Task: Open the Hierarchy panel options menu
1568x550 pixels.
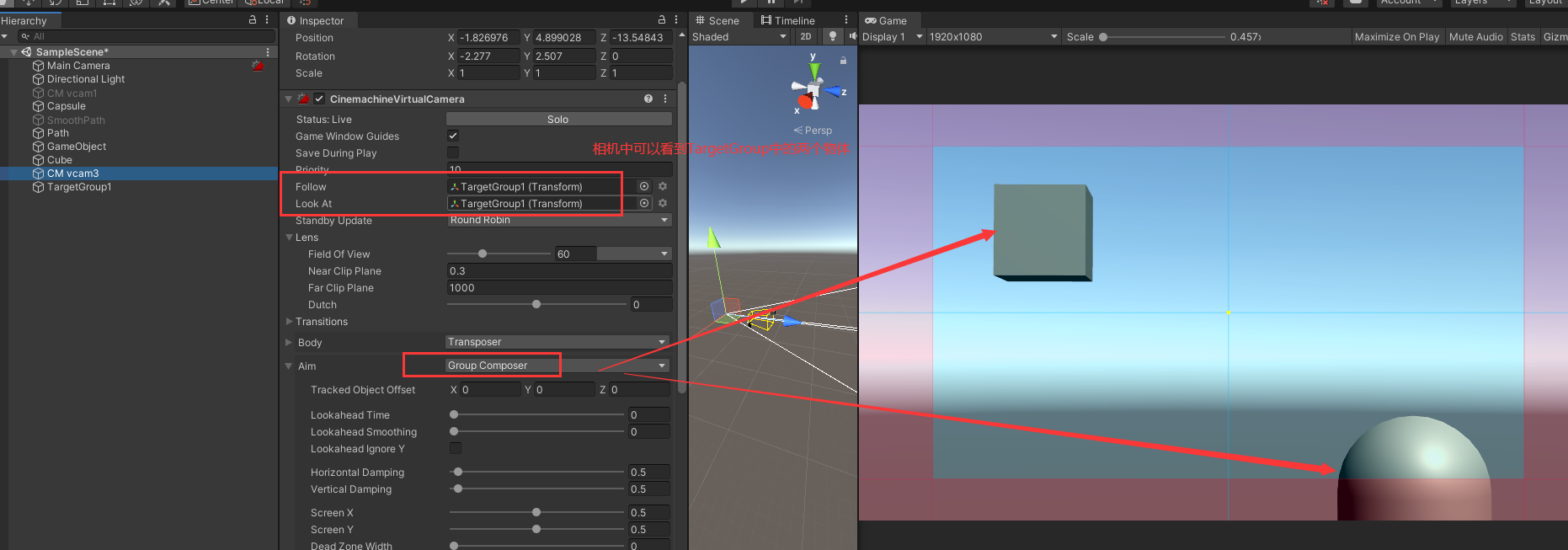Action: (x=268, y=19)
